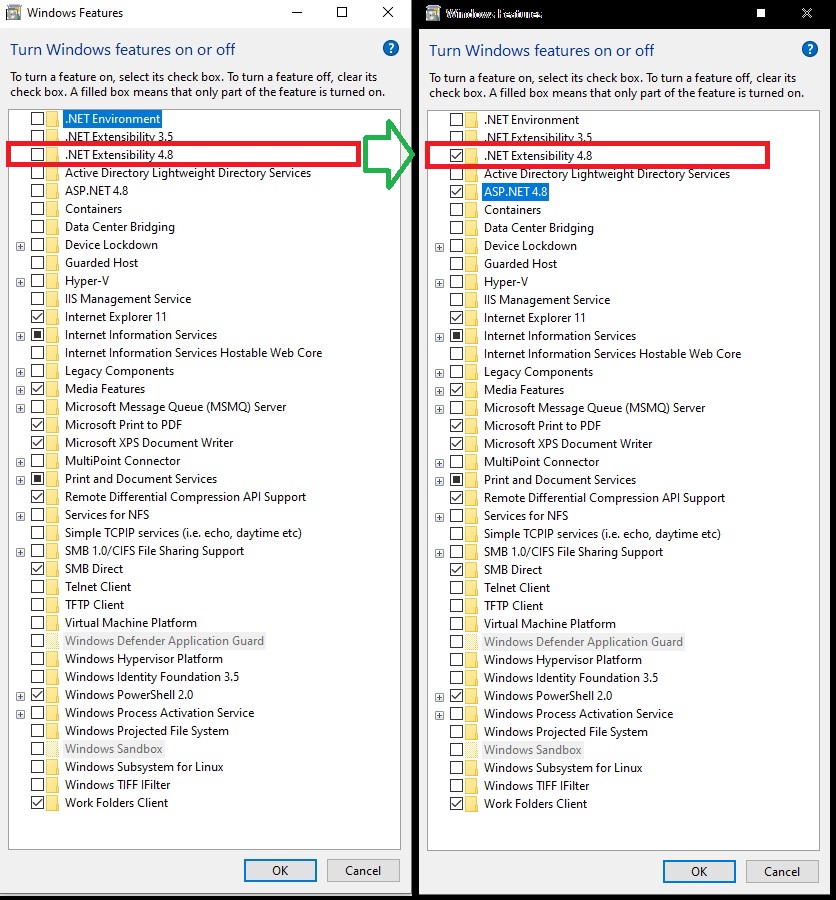
Task: Expand Device Lockdown node in left window
Action: click(x=21, y=246)
